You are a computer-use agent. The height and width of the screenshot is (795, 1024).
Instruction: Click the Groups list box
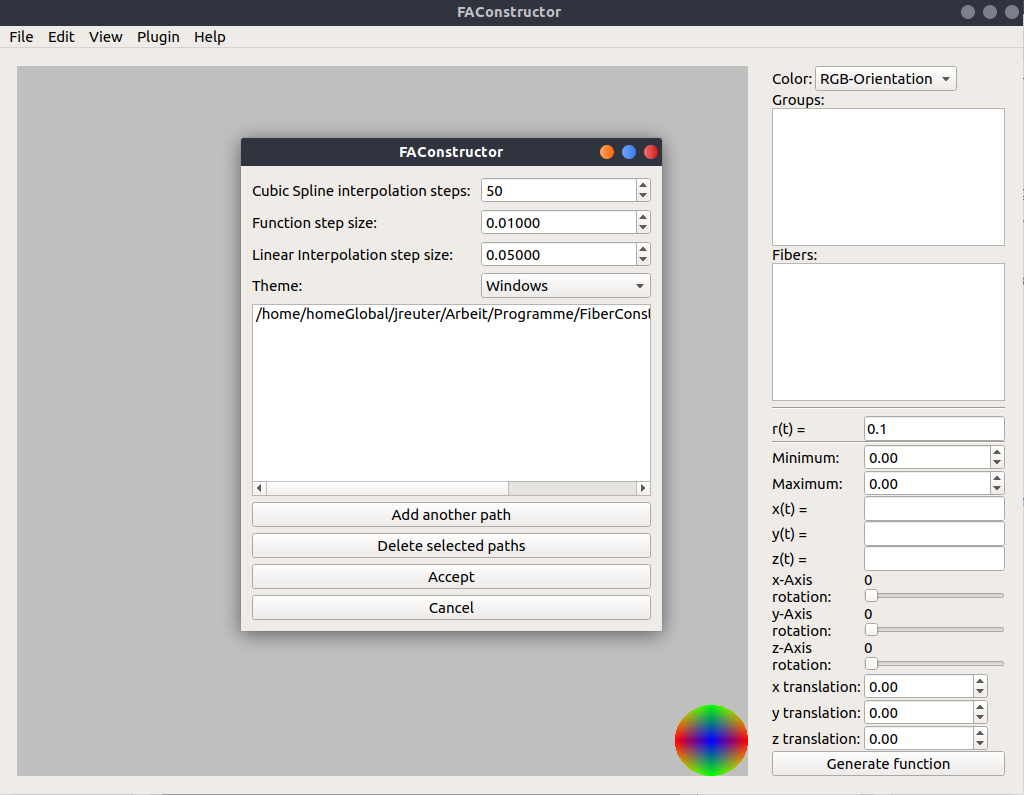pos(888,177)
